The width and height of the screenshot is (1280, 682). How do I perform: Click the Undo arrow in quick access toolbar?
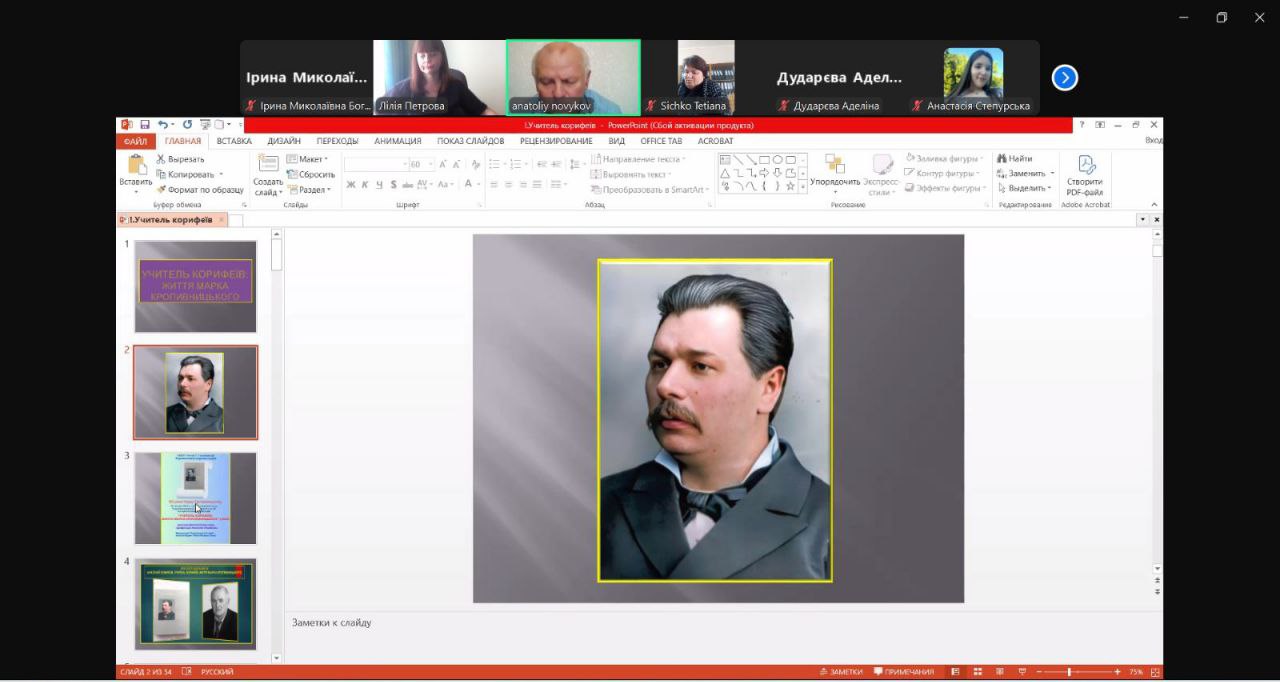click(162, 125)
